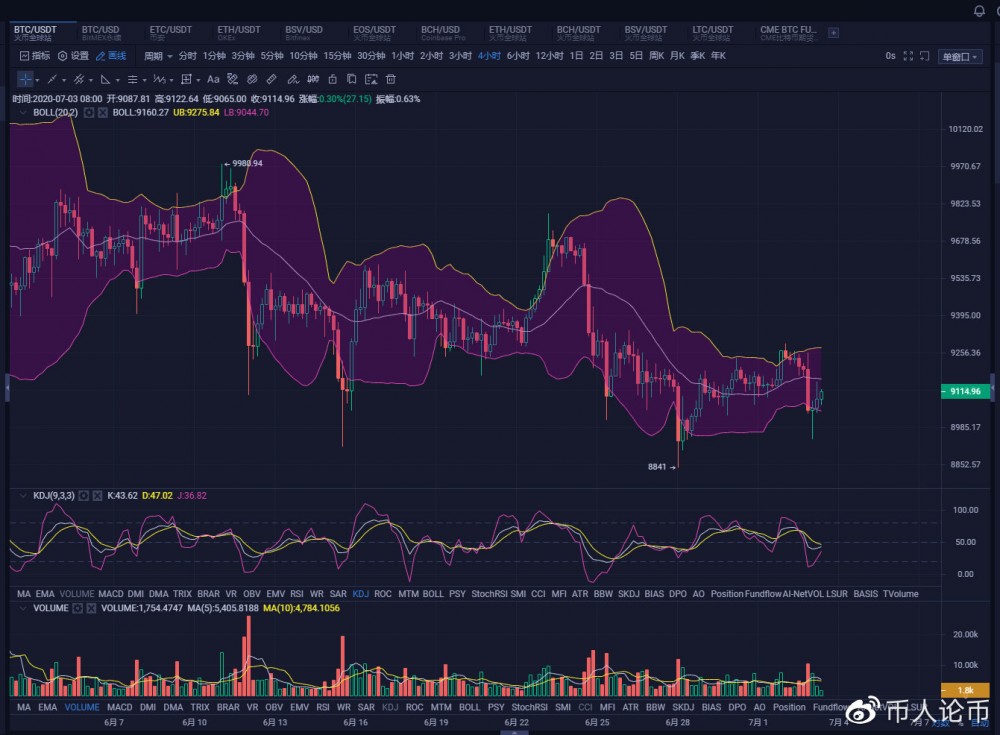The image size is (1000, 735).
Task: Click the ruler measurement tool
Action: point(271,79)
